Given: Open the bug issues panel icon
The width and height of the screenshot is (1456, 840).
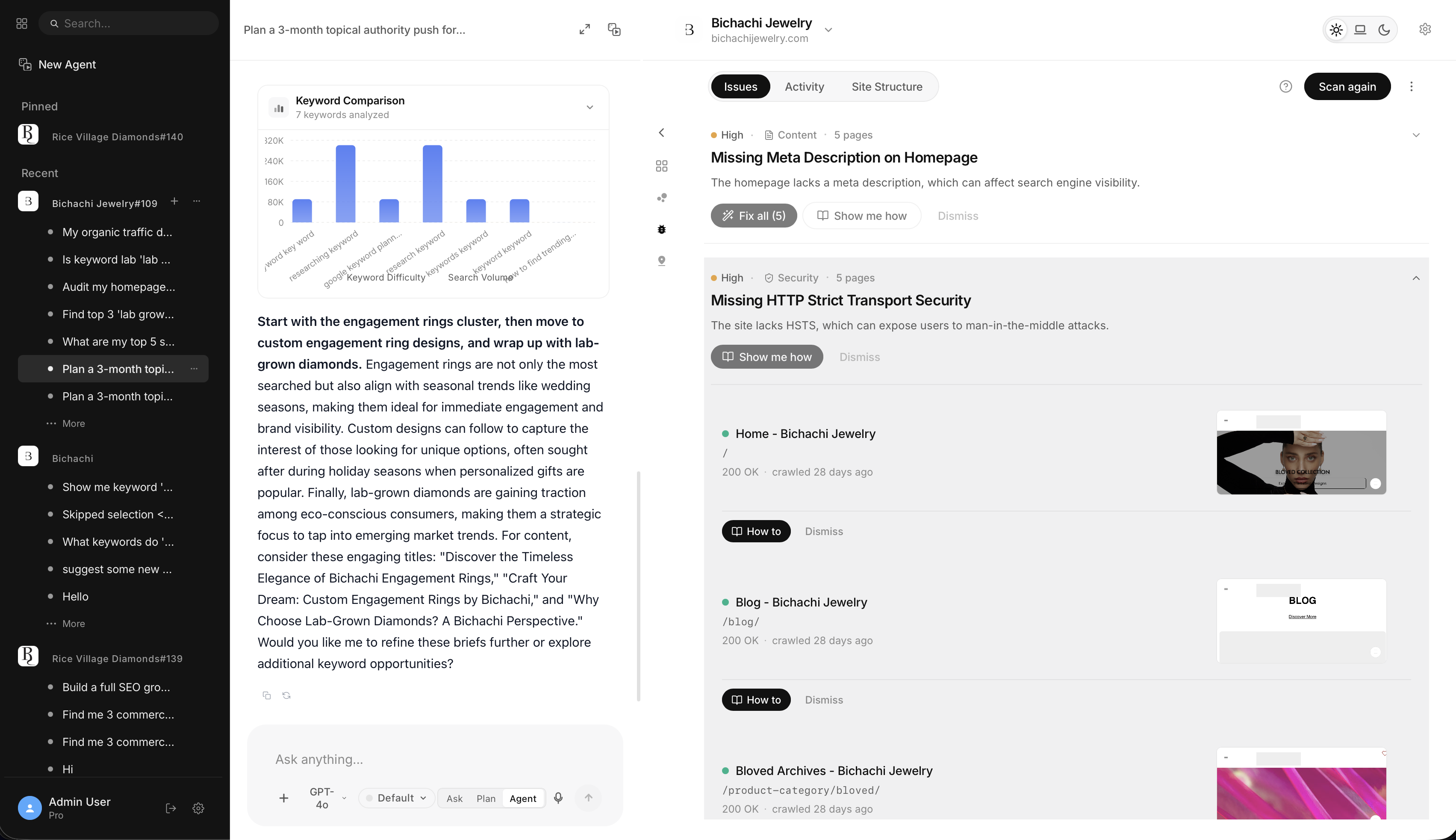Looking at the screenshot, I should 661,229.
